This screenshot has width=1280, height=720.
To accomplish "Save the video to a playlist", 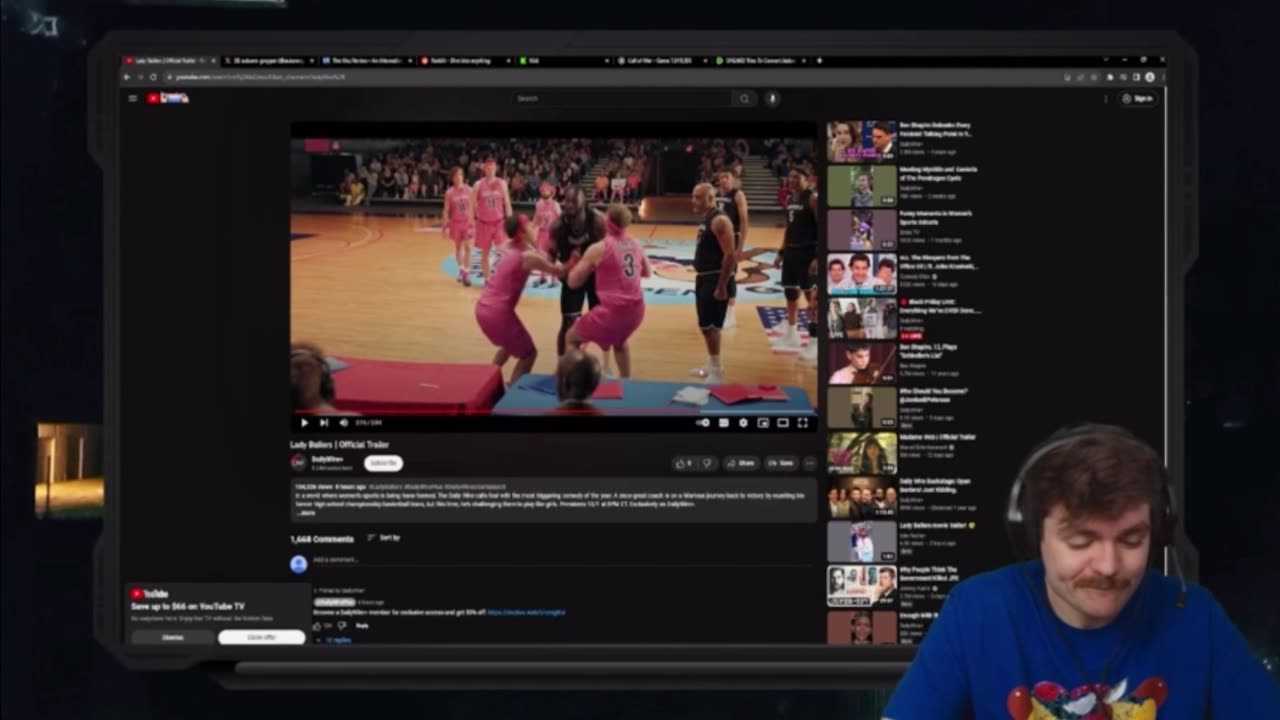I will click(781, 463).
